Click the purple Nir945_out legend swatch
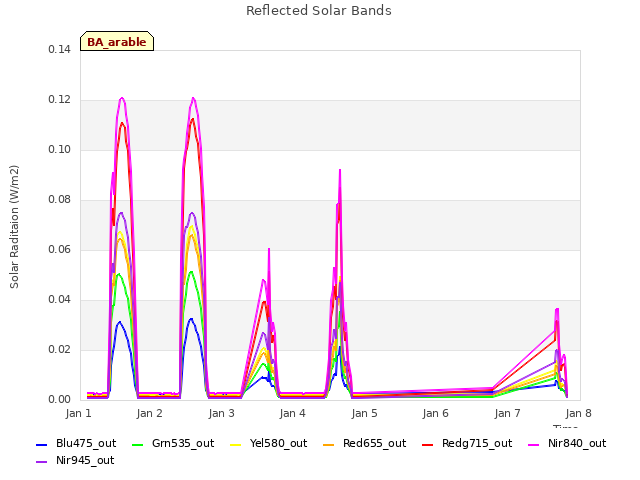 point(42,462)
